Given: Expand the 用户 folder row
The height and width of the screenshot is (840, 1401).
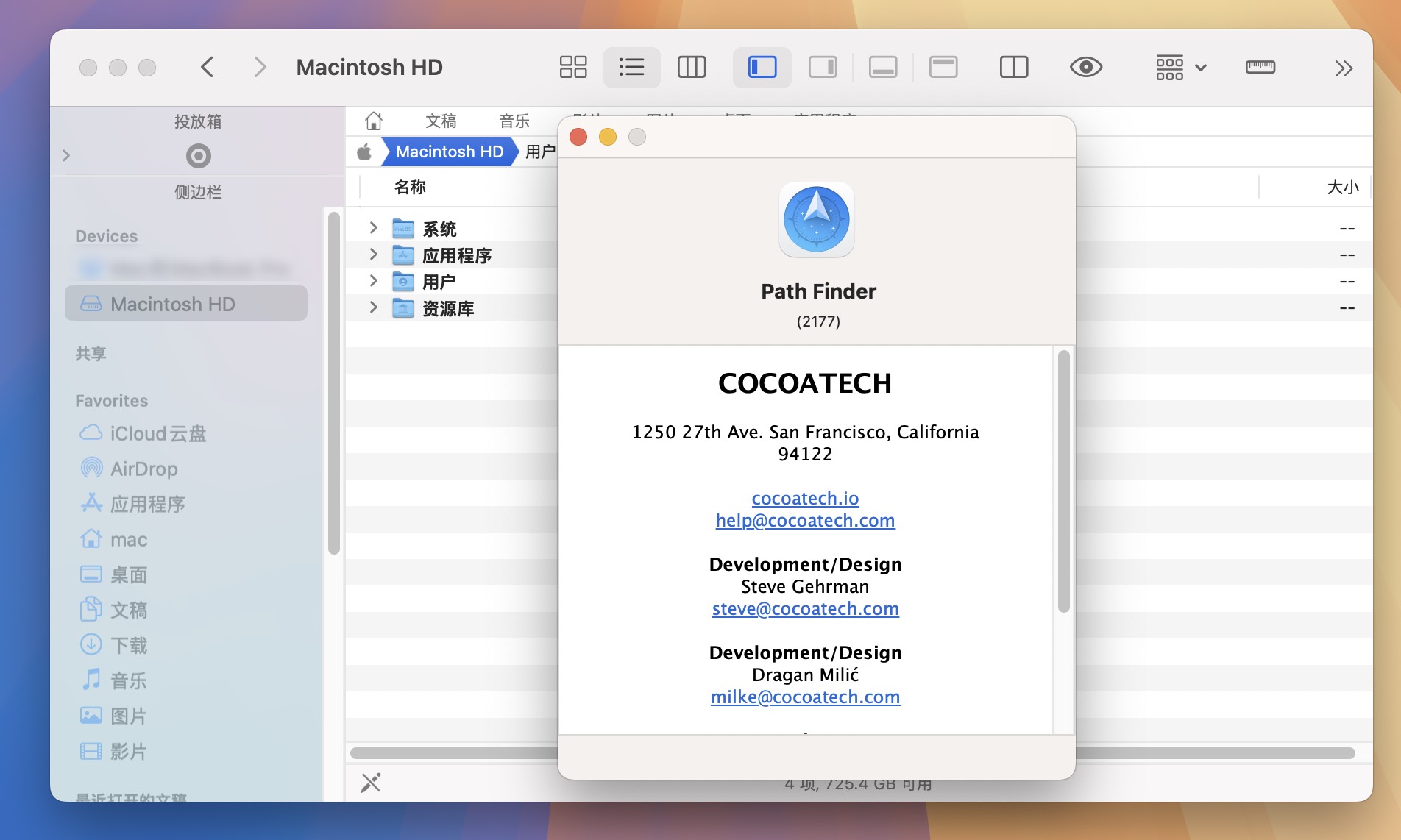Looking at the screenshot, I should [373, 281].
